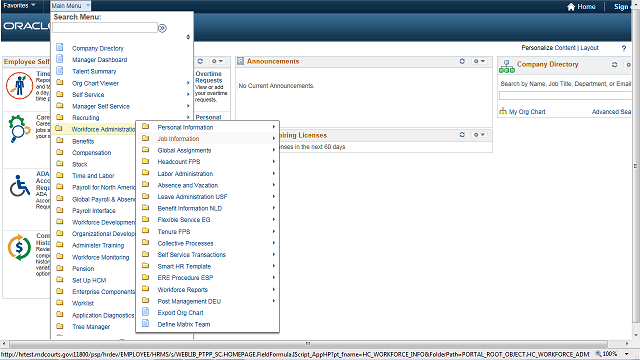The height and width of the screenshot is (360, 640).
Task: Click the Talent Summary document icon
Action: coord(60,71)
